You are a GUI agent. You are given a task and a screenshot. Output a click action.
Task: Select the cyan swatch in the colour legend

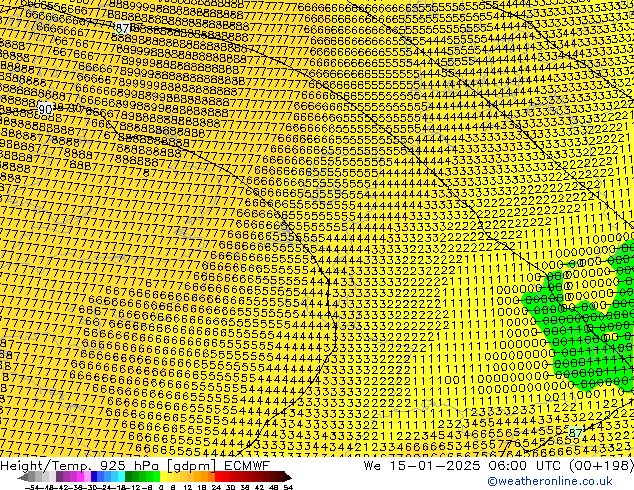coord(121,477)
